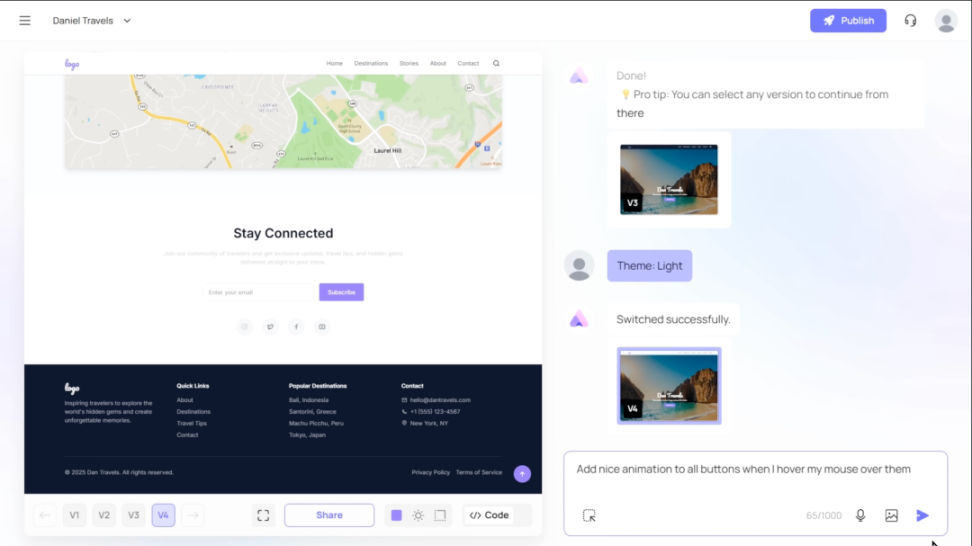Click the Subscribe button
The height and width of the screenshot is (546, 972).
click(x=342, y=292)
